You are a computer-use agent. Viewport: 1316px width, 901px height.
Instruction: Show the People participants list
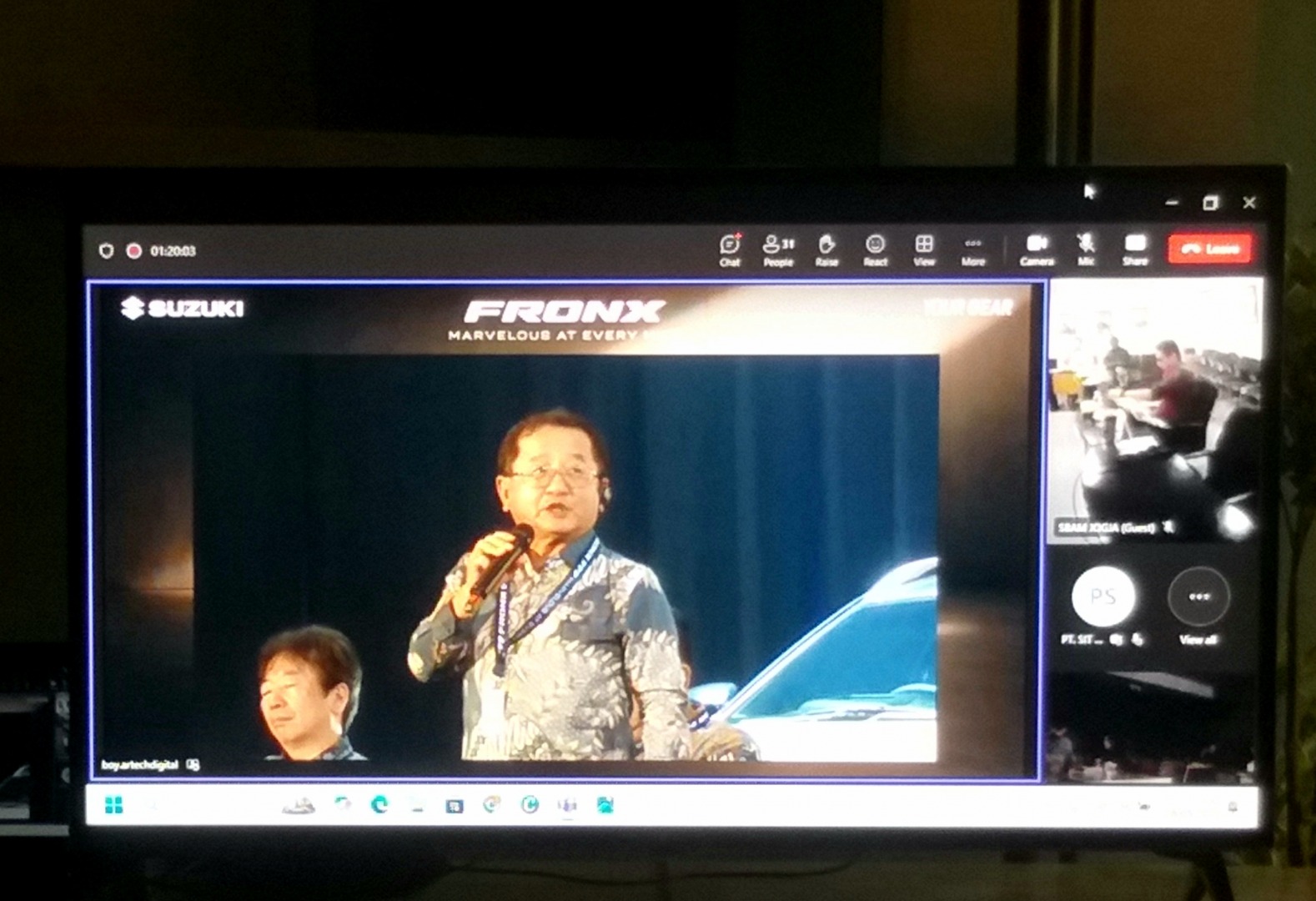coord(778,249)
